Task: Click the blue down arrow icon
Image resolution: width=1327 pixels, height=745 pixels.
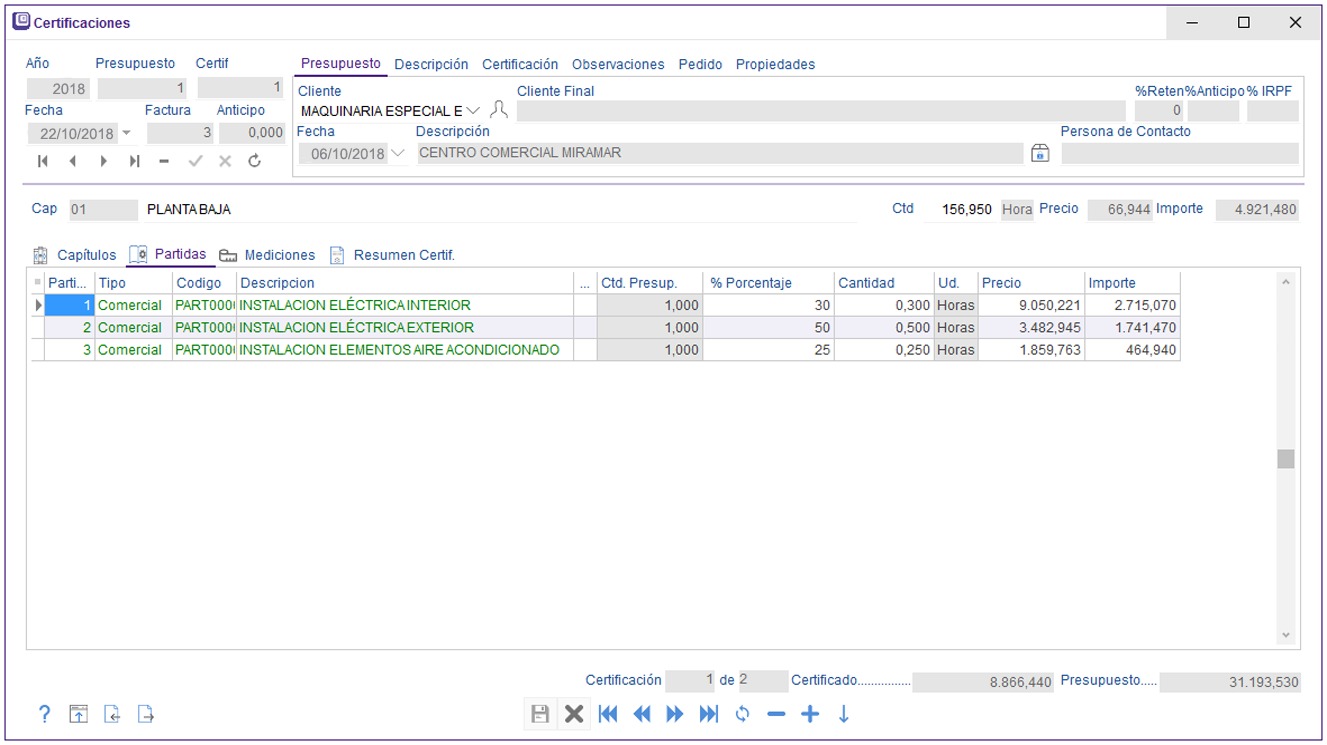Action: pyautogui.click(x=843, y=714)
